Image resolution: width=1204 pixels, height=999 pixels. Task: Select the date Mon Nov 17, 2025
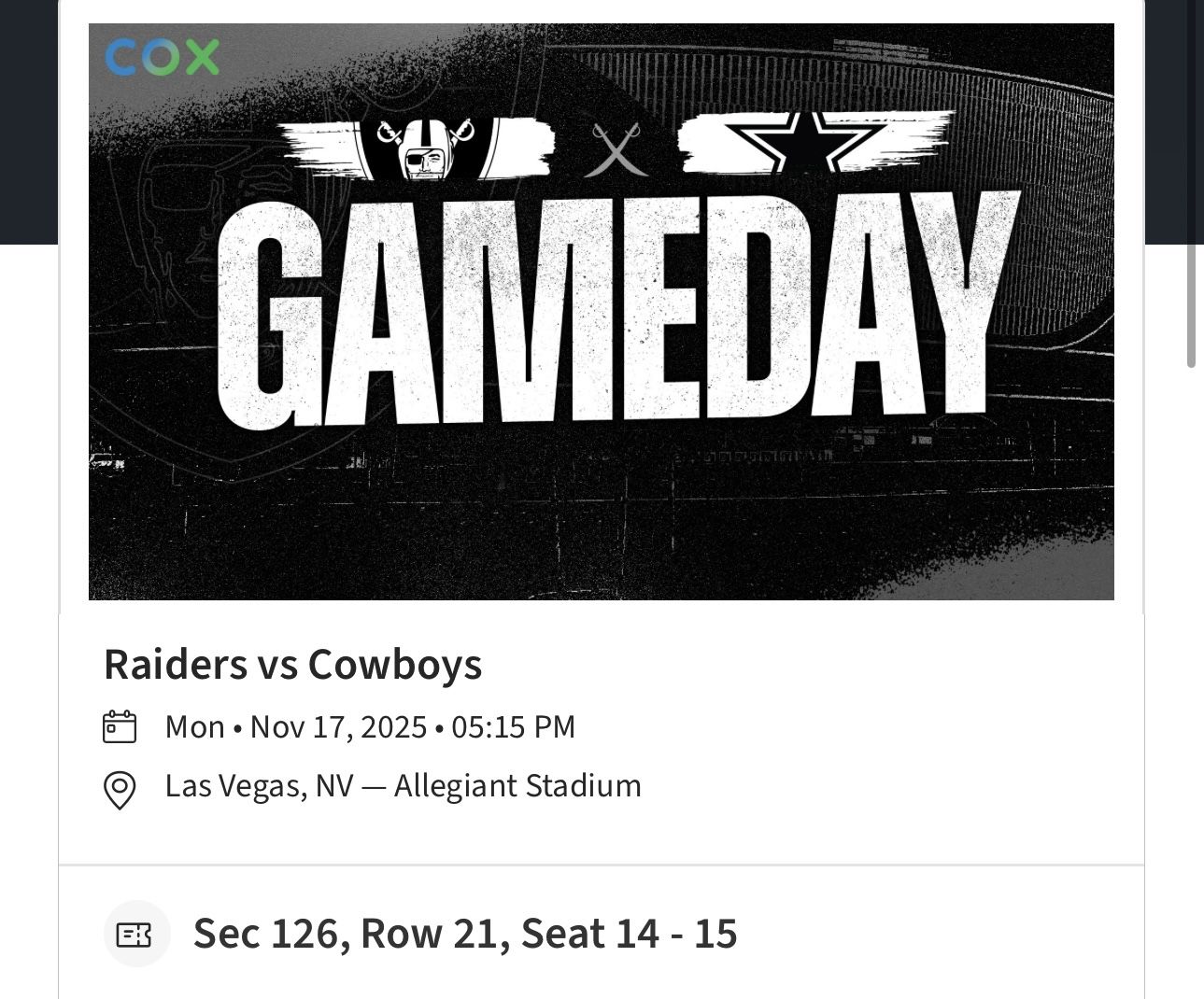pos(369,725)
